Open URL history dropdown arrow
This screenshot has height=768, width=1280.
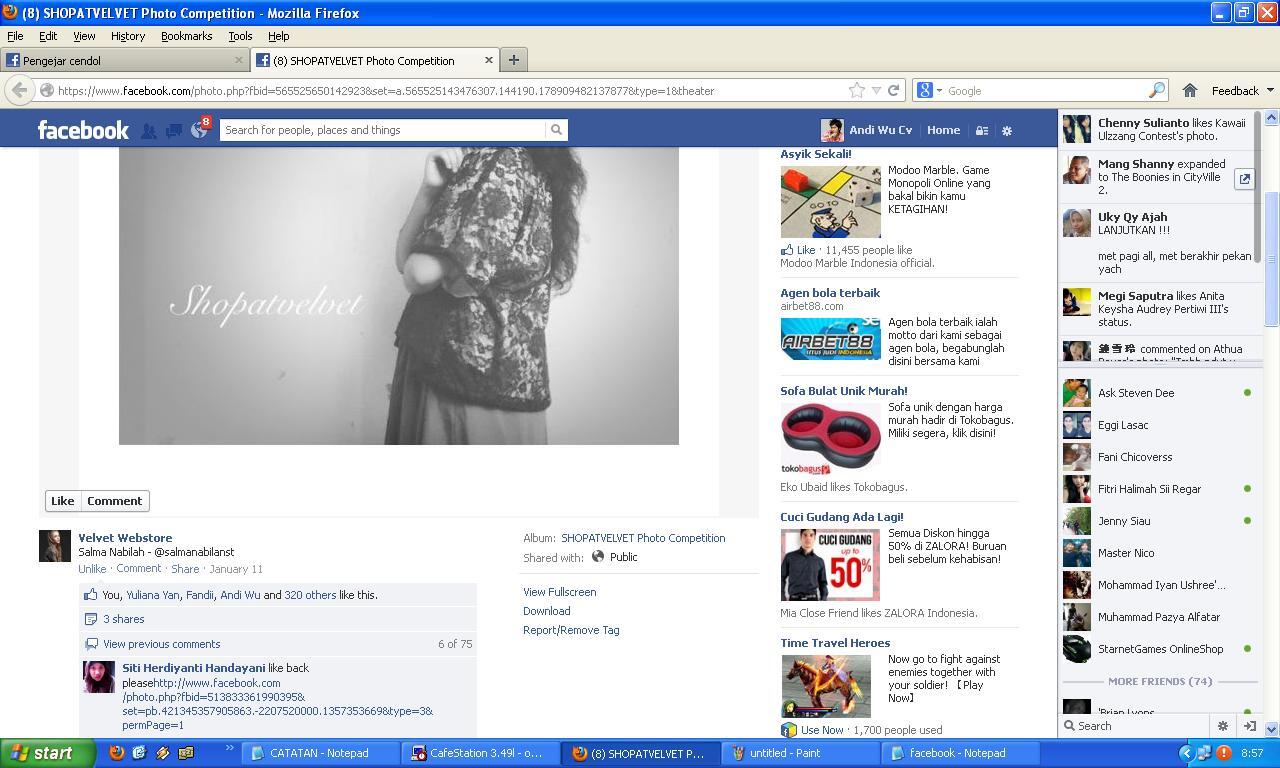(876, 90)
